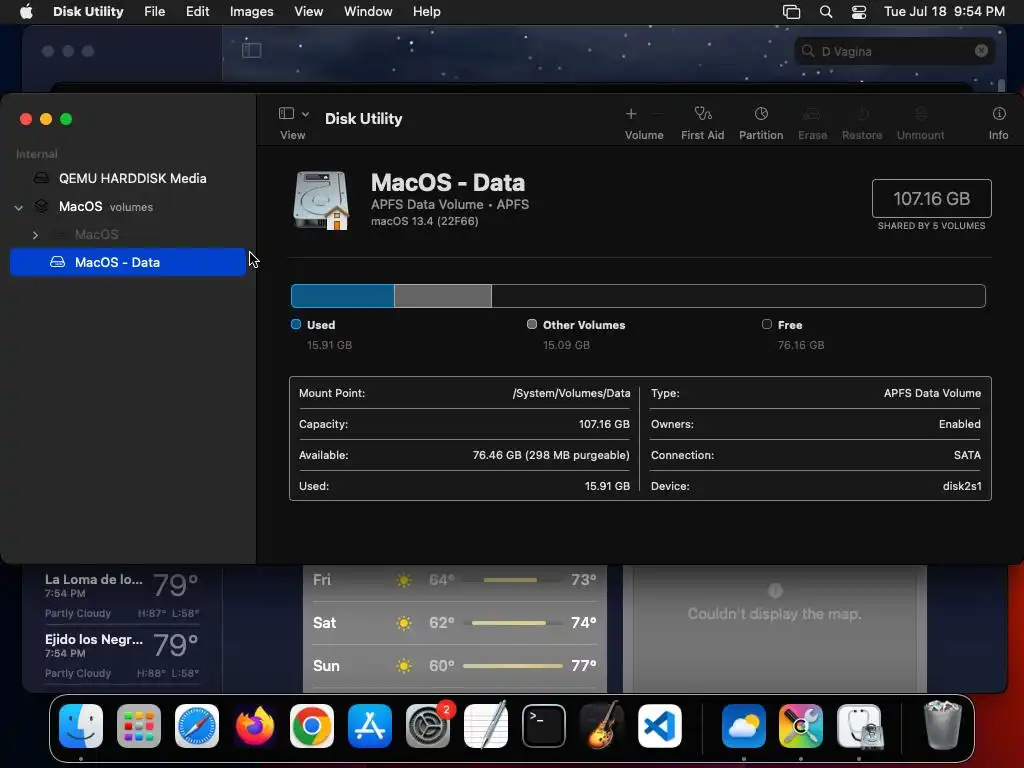Launch Firefox from the Dock
The height and width of the screenshot is (768, 1024).
pyautogui.click(x=254, y=726)
